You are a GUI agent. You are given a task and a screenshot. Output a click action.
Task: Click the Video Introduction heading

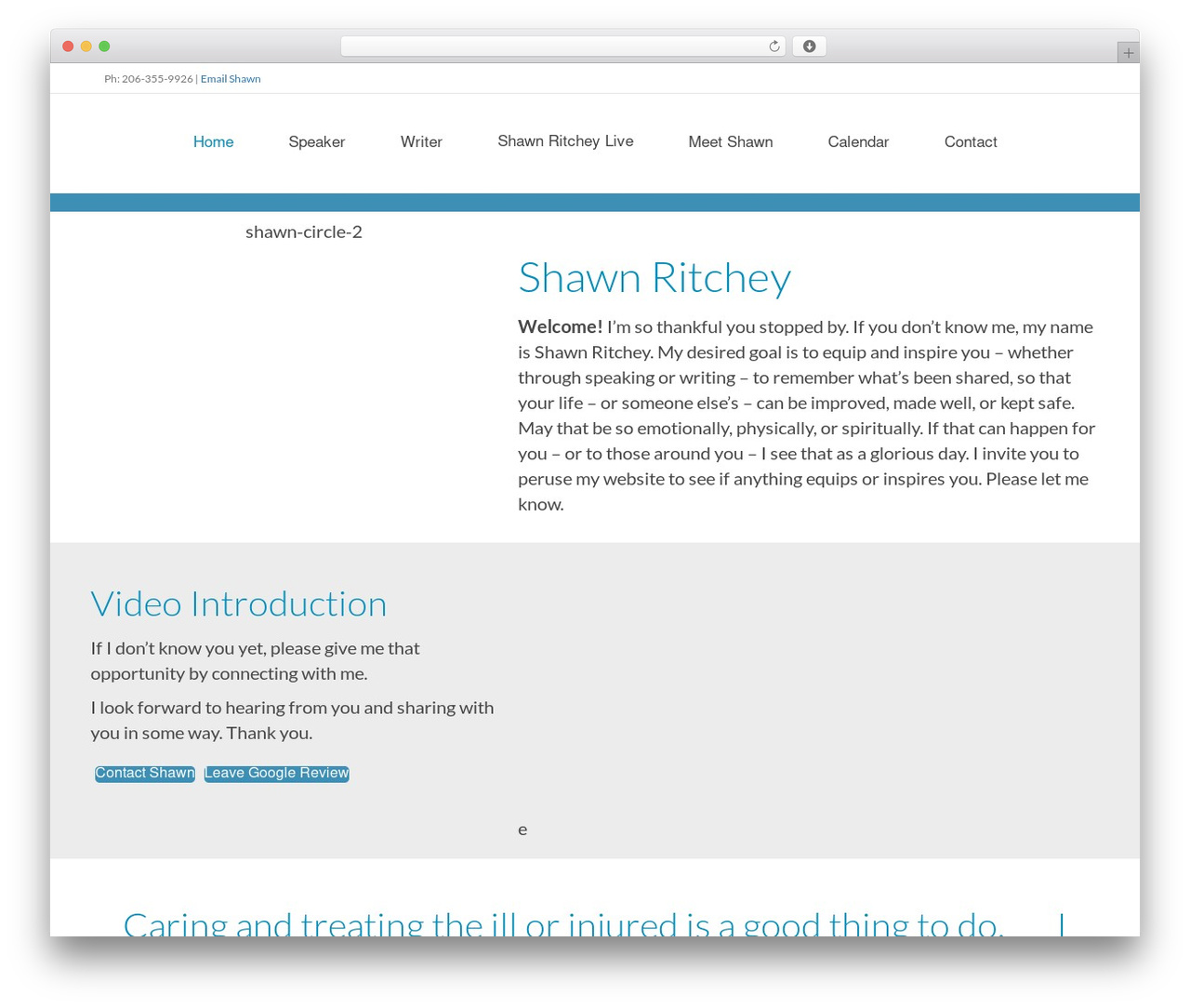(239, 603)
